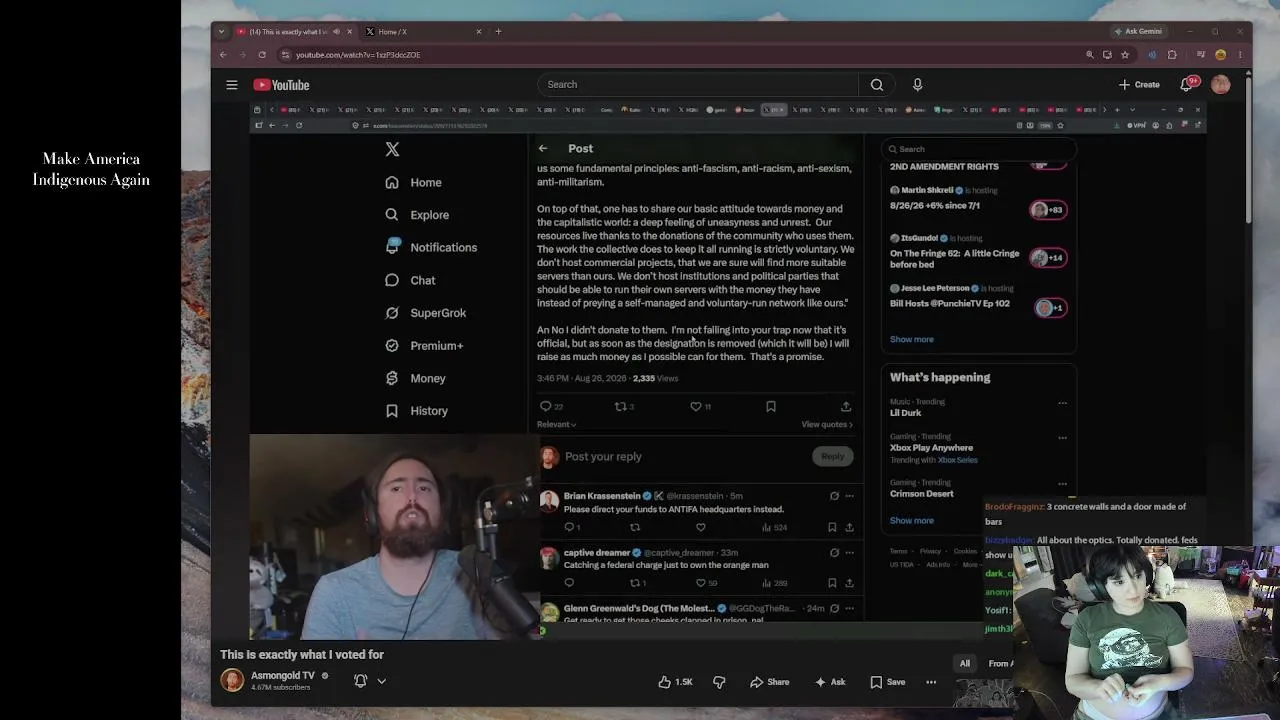Viewport: 1280px width, 720px height.
Task: Click the Ask button under the video
Action: (x=830, y=682)
